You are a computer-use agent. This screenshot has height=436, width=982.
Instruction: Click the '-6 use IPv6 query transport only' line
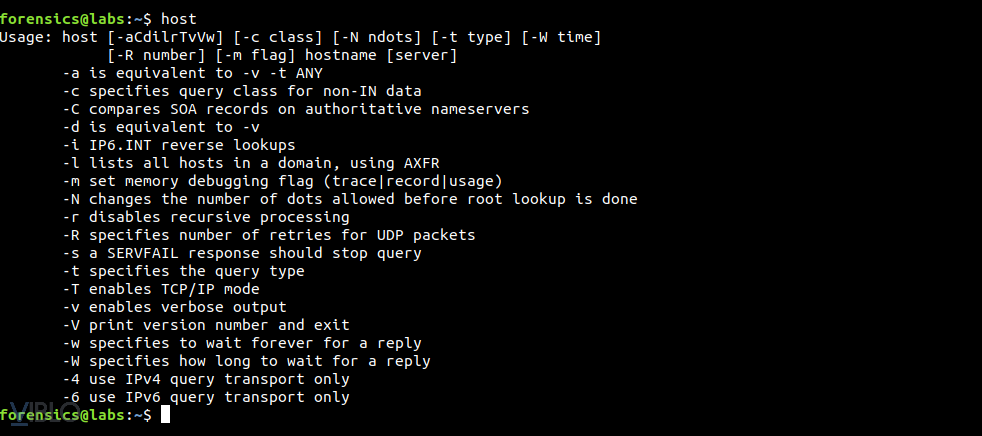[x=206, y=397]
